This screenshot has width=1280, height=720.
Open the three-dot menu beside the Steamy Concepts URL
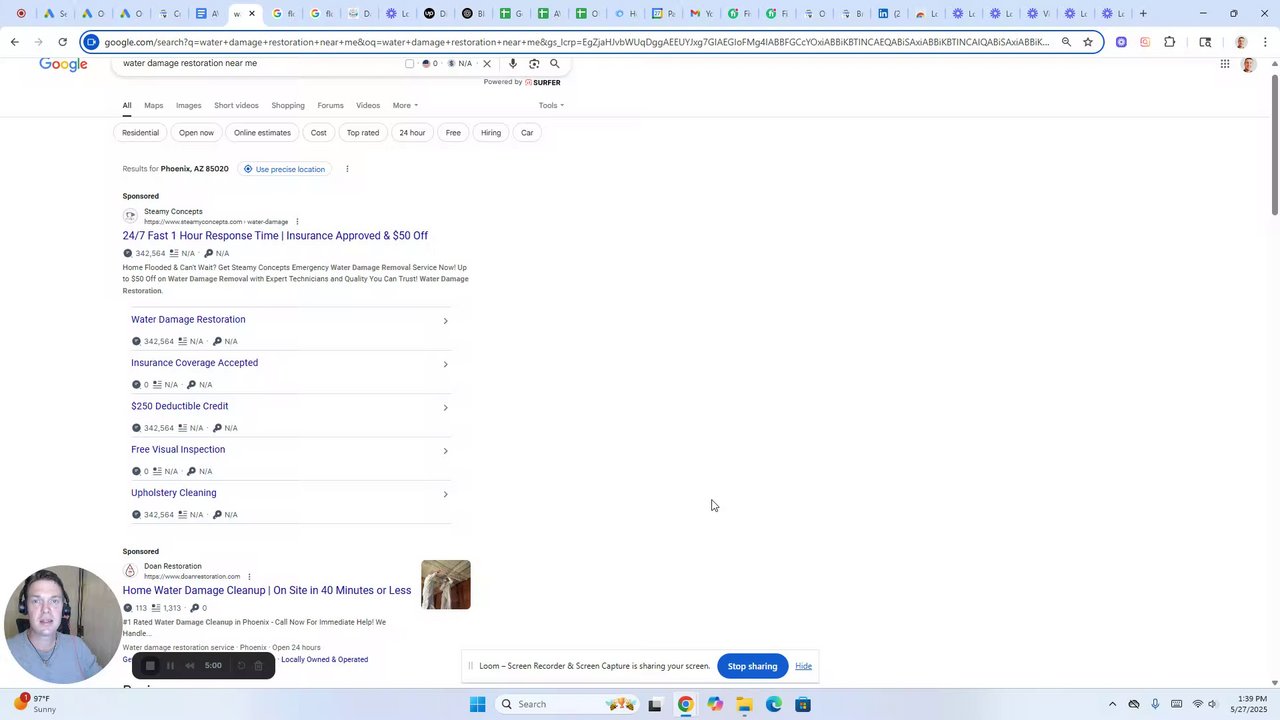pyautogui.click(x=297, y=222)
